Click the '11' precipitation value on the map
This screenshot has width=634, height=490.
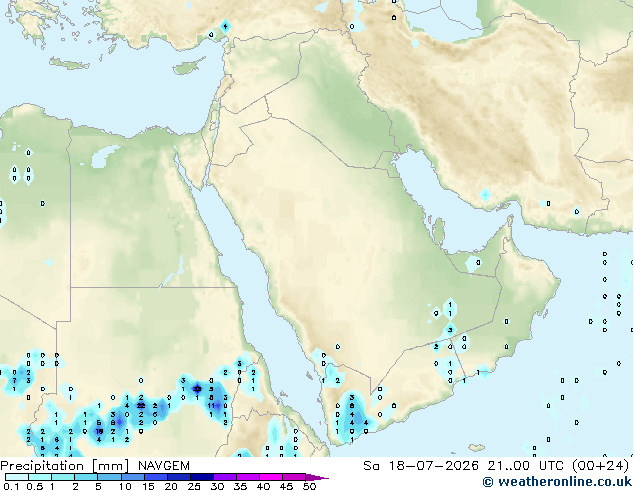211,406
